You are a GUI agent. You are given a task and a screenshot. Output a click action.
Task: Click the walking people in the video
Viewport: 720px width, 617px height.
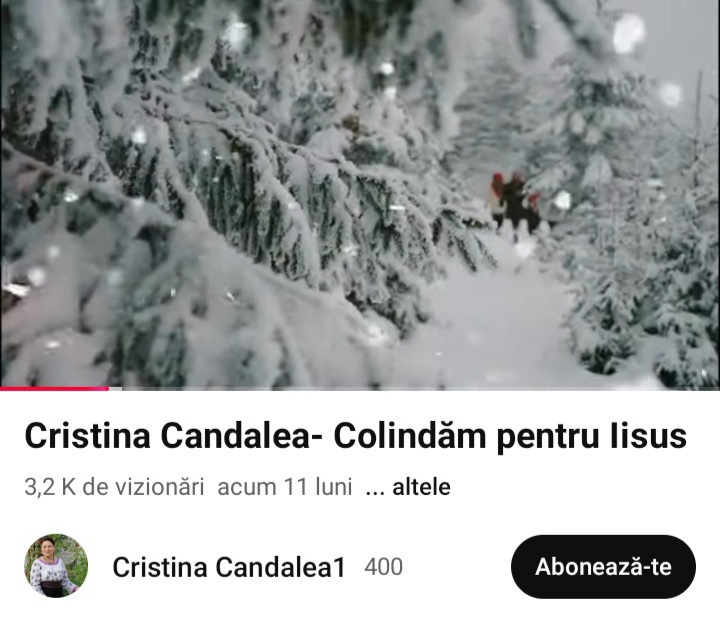tap(516, 202)
